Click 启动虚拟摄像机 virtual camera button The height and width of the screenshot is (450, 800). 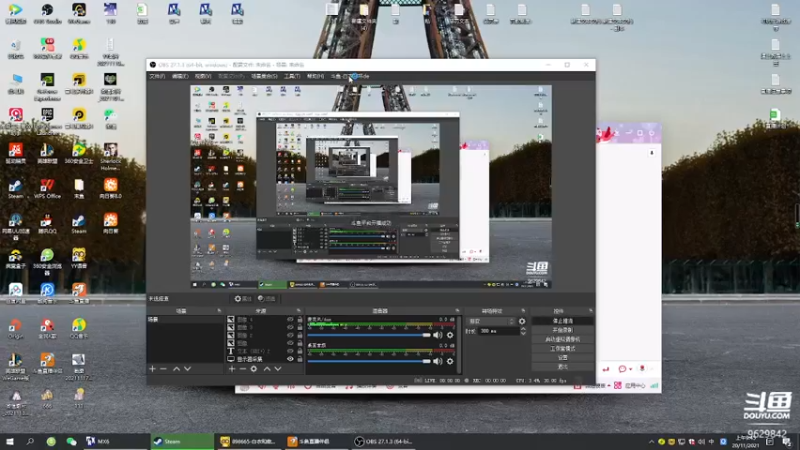[562, 339]
